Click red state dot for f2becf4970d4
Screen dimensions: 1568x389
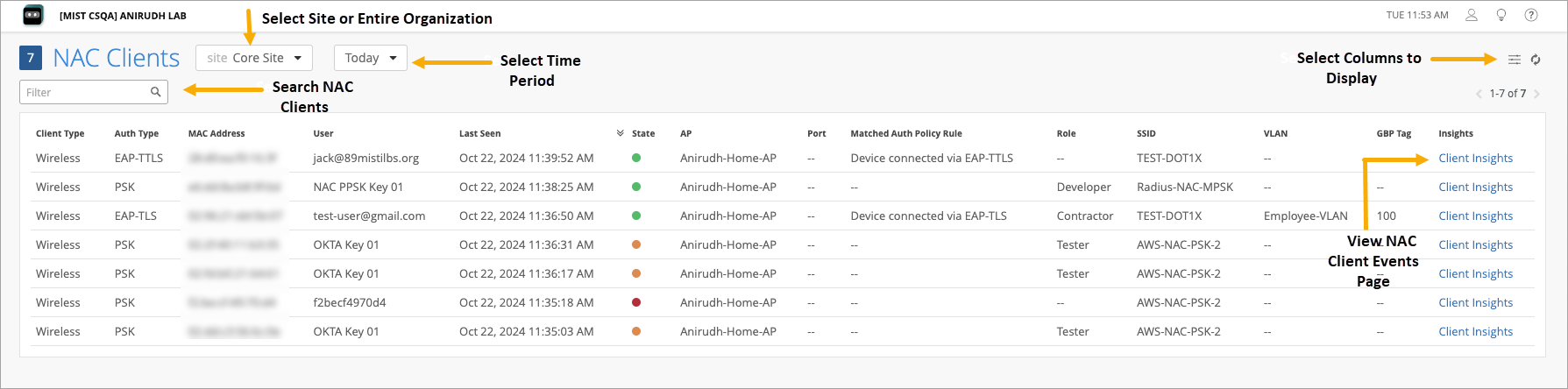point(636,302)
